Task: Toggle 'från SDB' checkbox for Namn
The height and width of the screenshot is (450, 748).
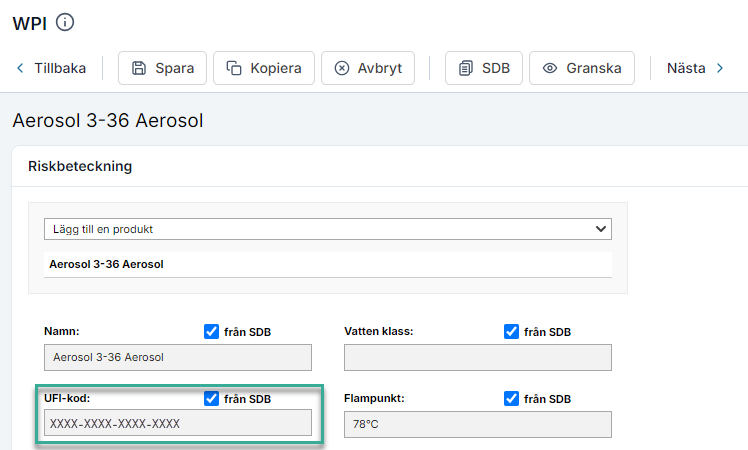Action: pyautogui.click(x=211, y=332)
